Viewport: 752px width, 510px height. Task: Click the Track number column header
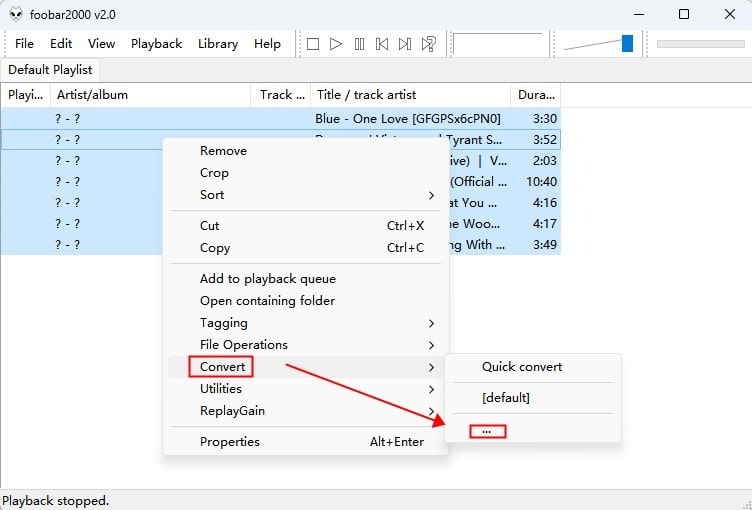281,95
